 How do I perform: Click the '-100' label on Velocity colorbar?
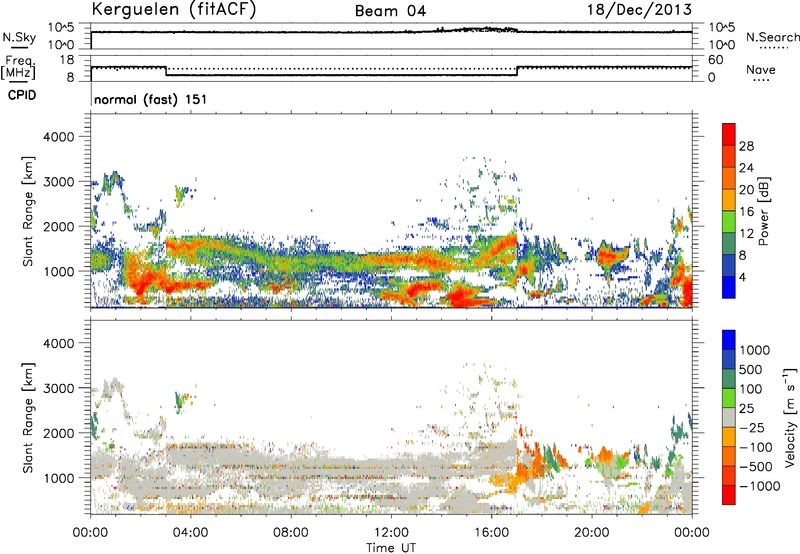(x=756, y=447)
